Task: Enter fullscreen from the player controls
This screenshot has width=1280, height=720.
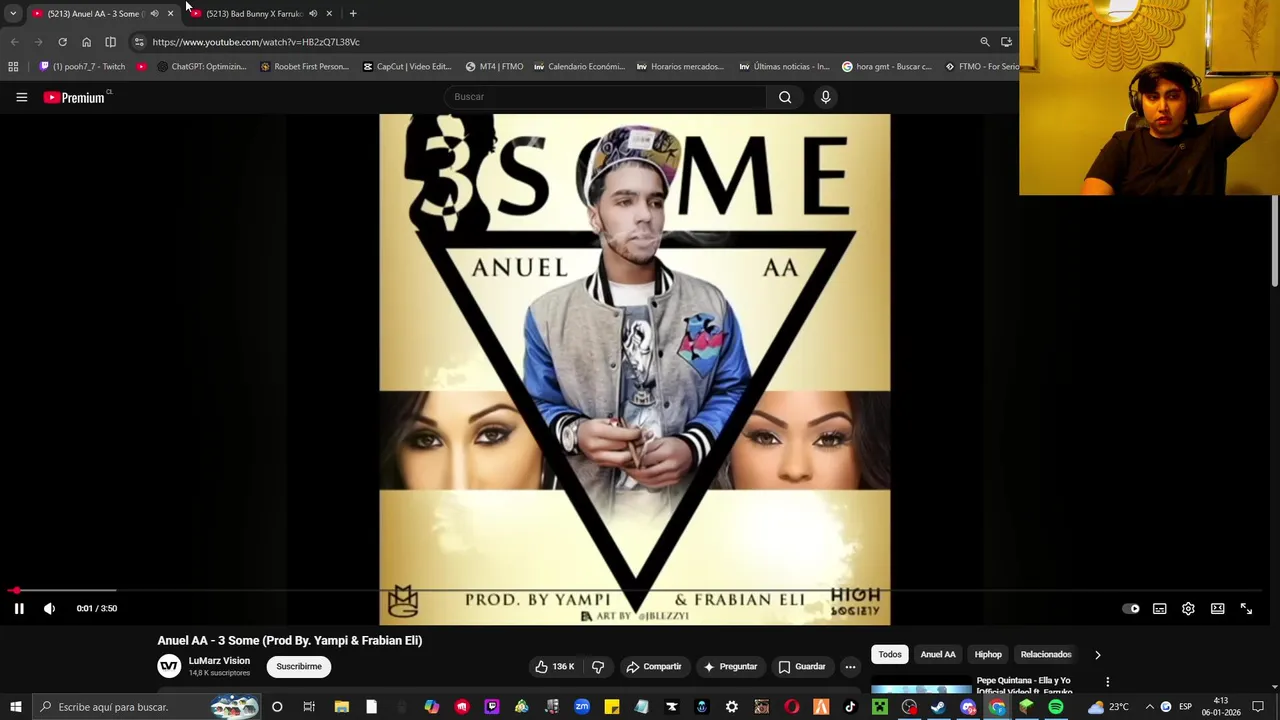Action: click(x=1246, y=608)
